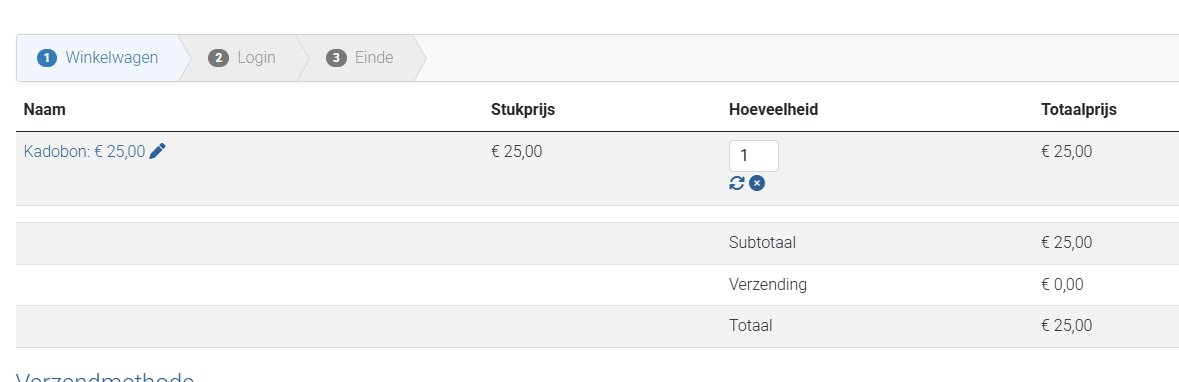1179x382 pixels.
Task: Click the Hoeveelheid column header
Action: click(773, 110)
